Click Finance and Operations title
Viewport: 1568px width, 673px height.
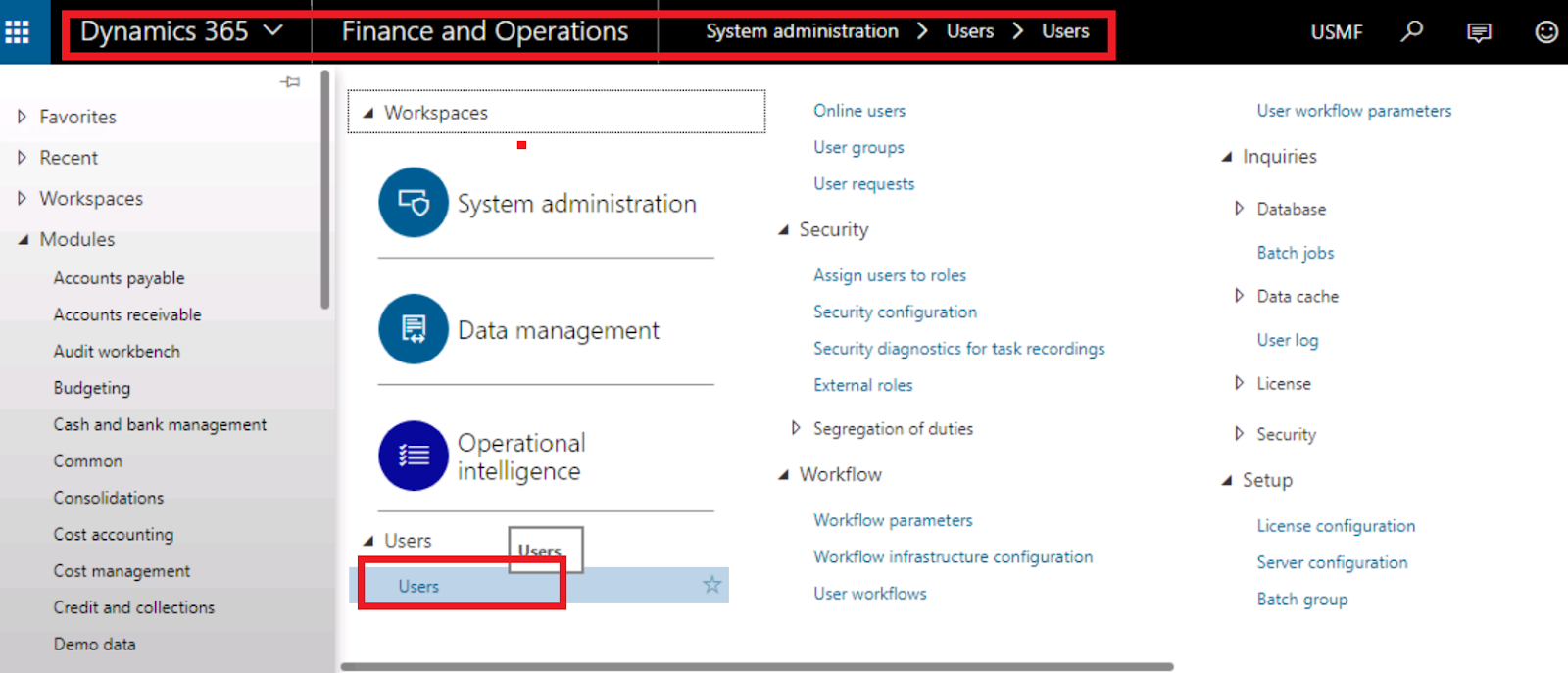coord(485,31)
